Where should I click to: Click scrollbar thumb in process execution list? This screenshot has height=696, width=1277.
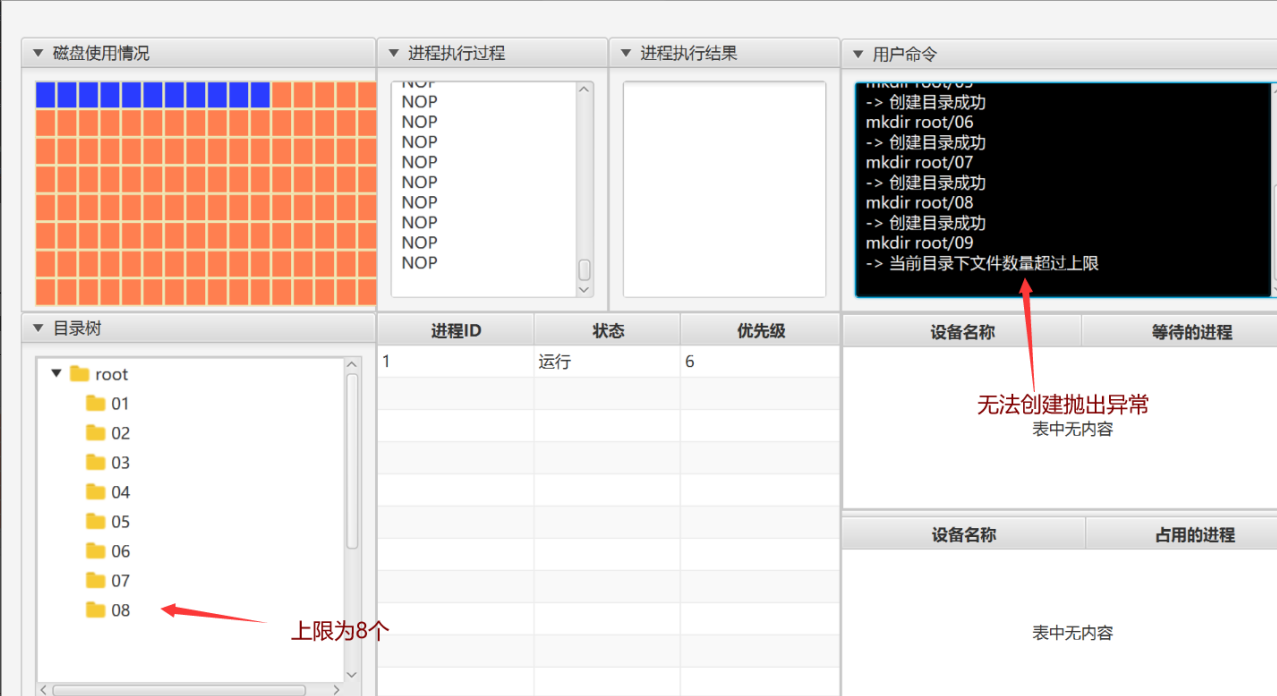pos(585,270)
